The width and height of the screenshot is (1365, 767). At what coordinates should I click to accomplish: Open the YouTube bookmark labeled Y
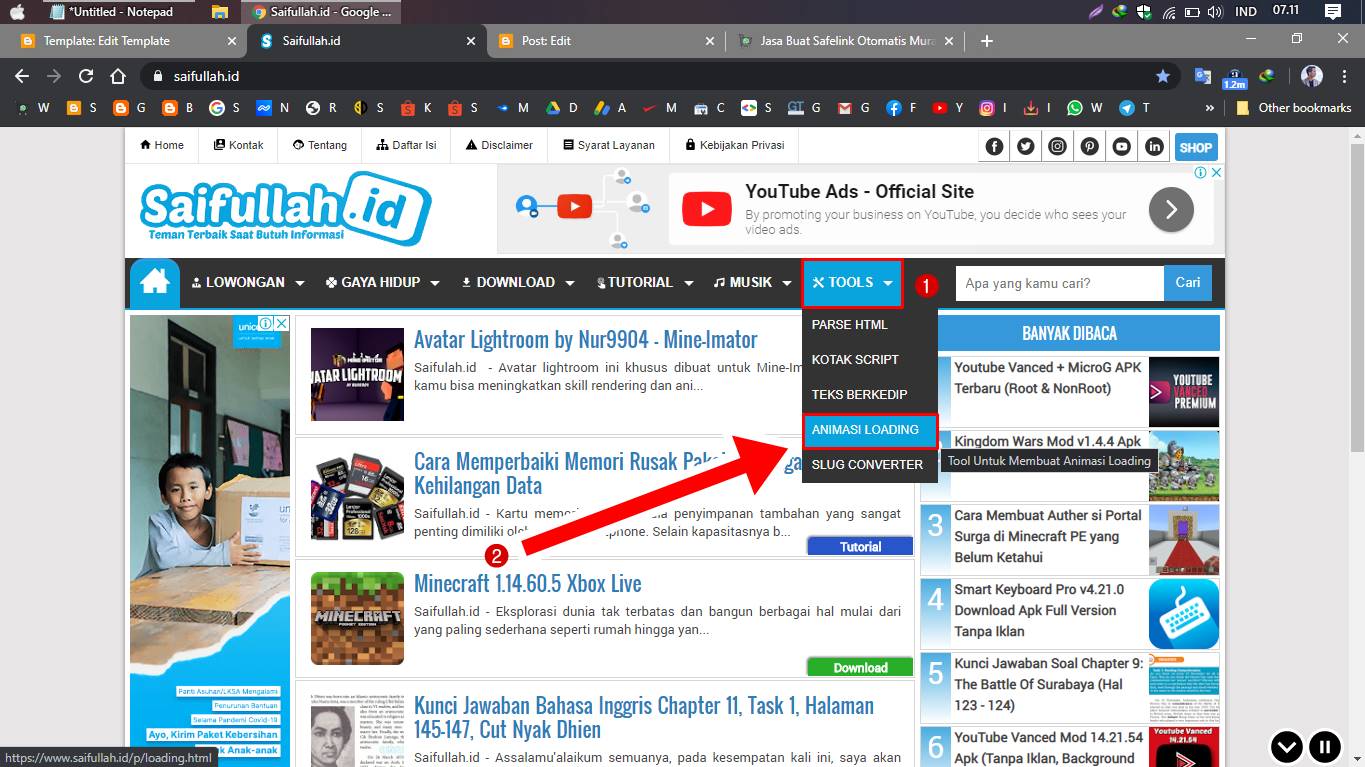click(950, 108)
